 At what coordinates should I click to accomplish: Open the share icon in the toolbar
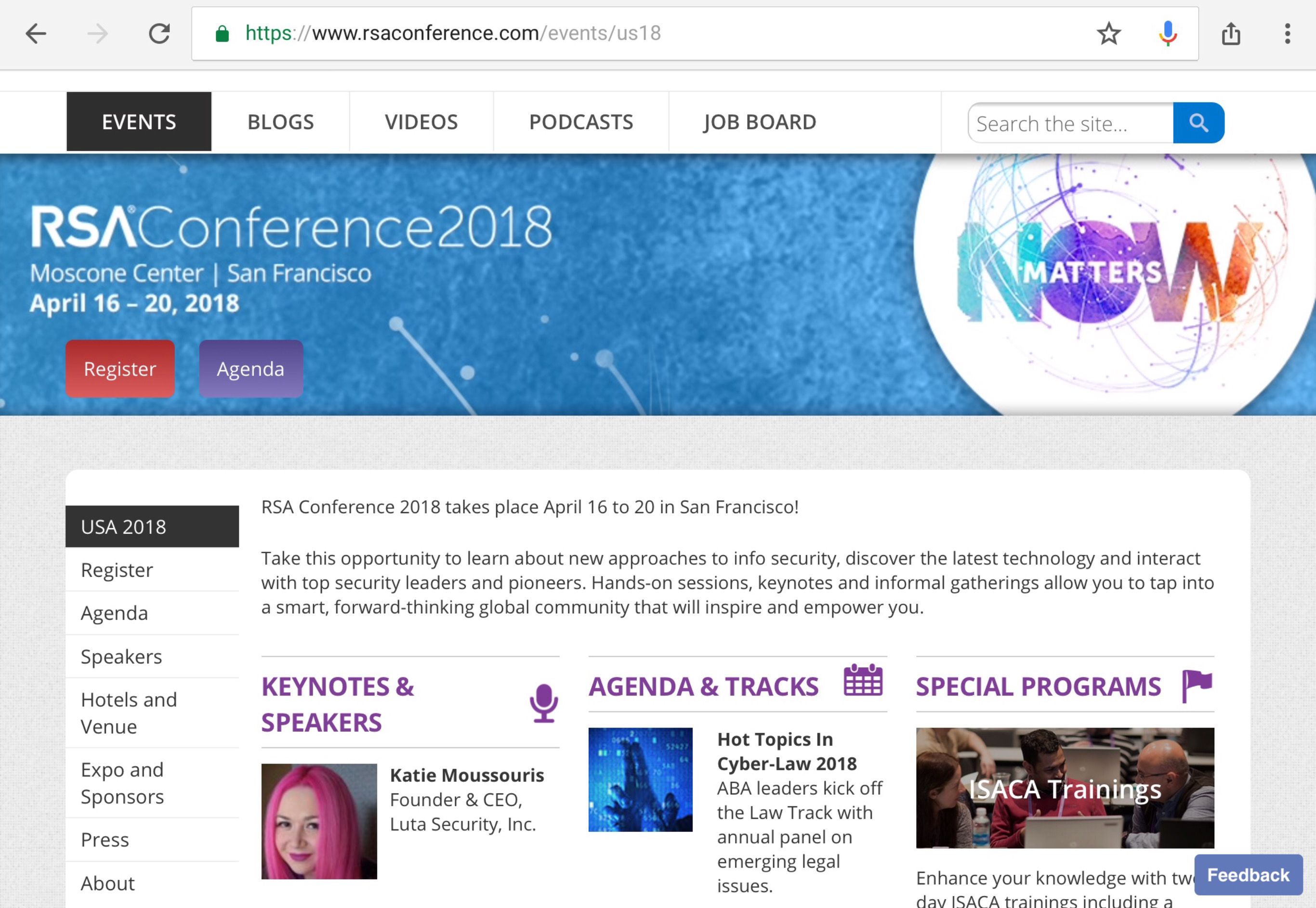coord(1231,34)
